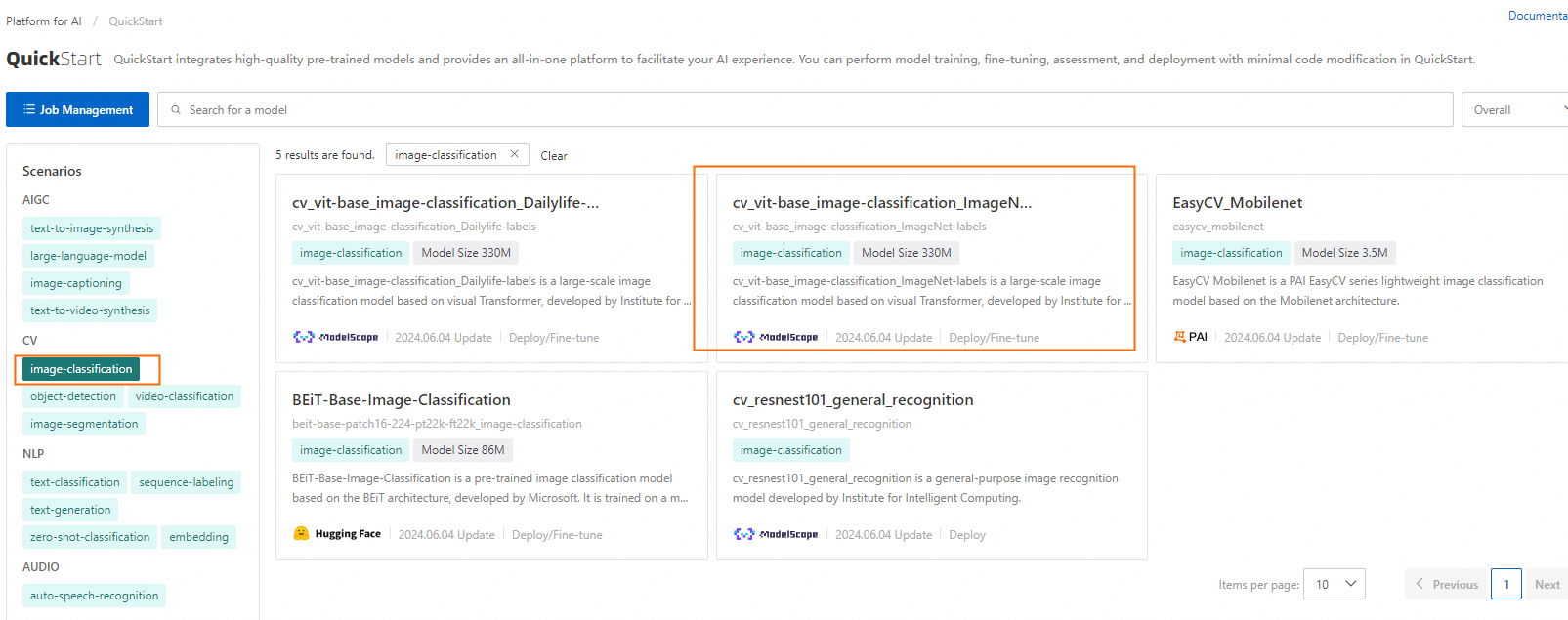This screenshot has height=620, width=1568.
Task: Go to page 1 in pagination
Action: [x=1506, y=584]
